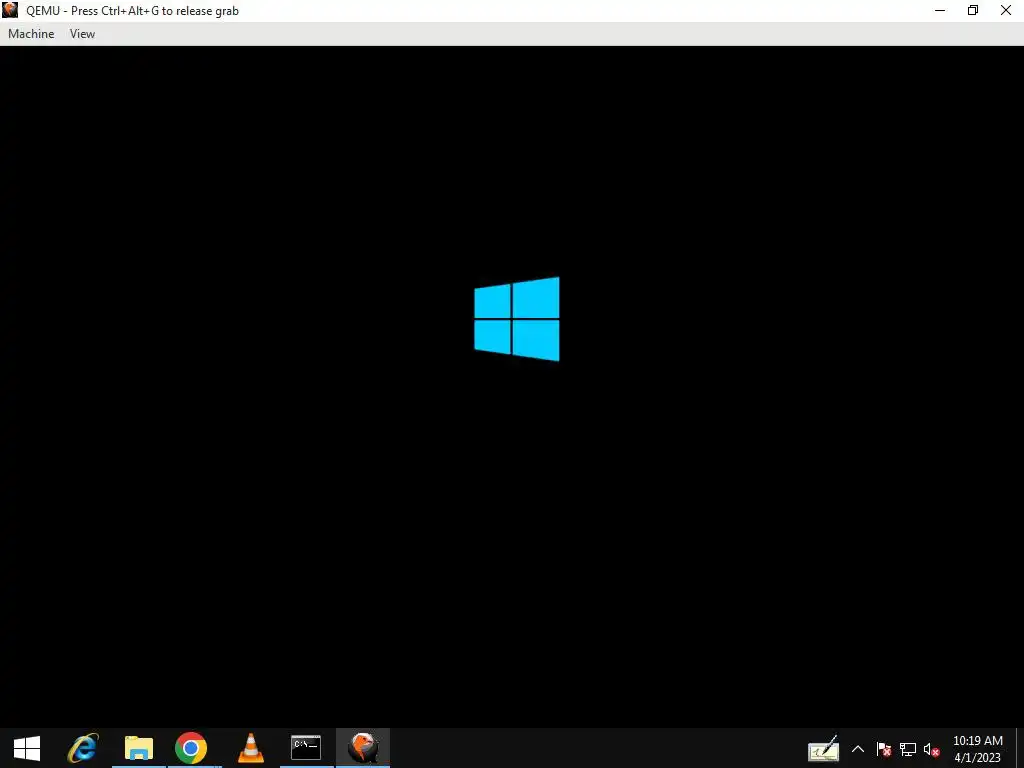Restore down the QEMU window

pyautogui.click(x=973, y=10)
